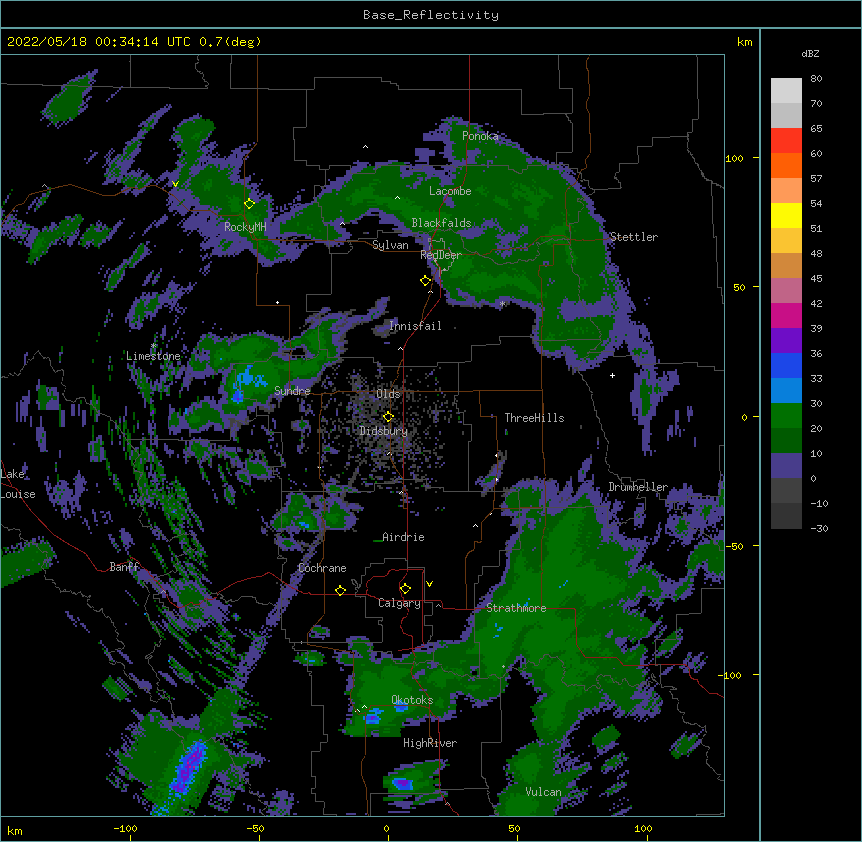
Task: Click the -50 tick on bottom axis
Action: pos(255,829)
